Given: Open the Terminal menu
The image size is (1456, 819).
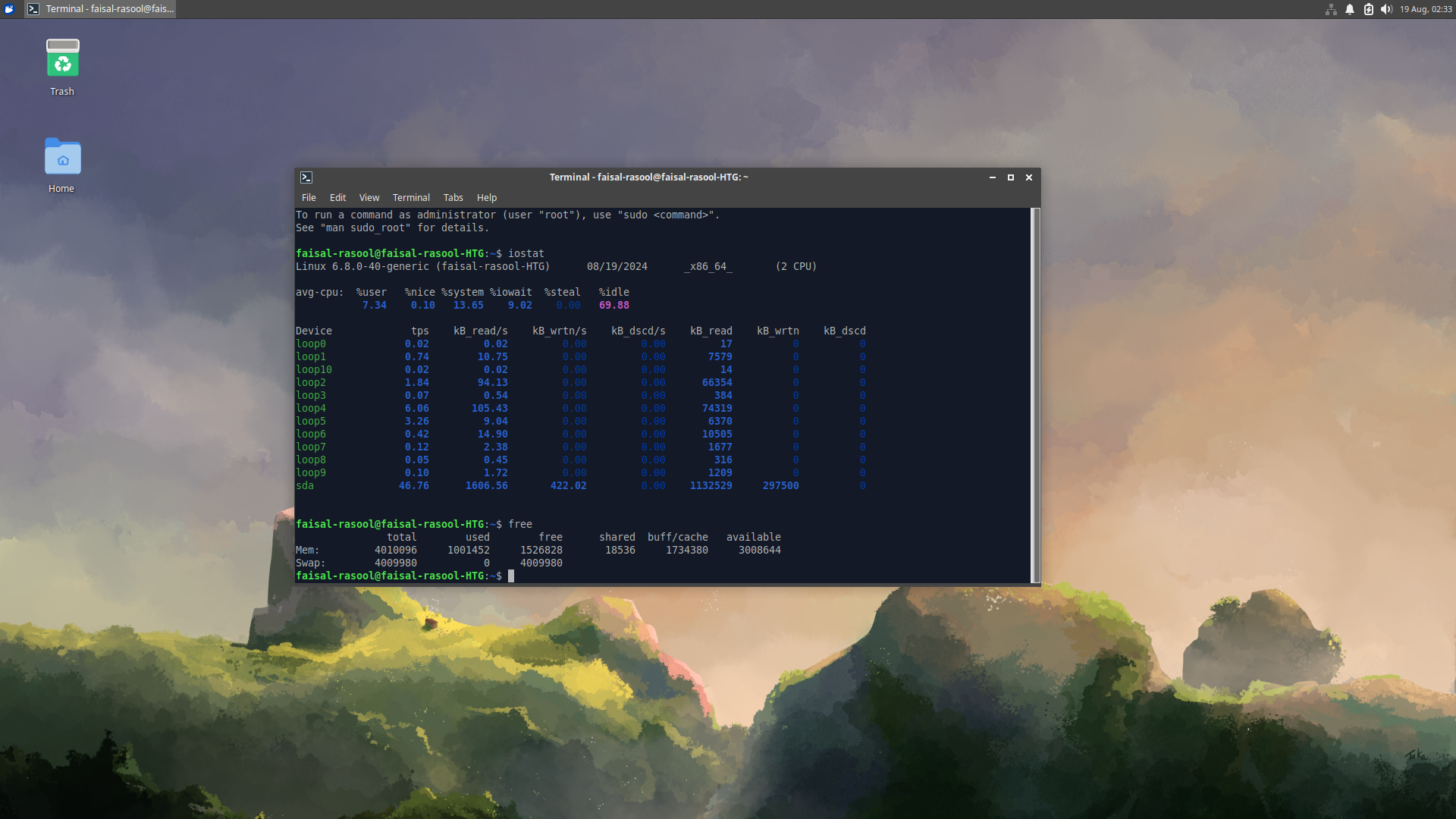Looking at the screenshot, I should point(411,197).
